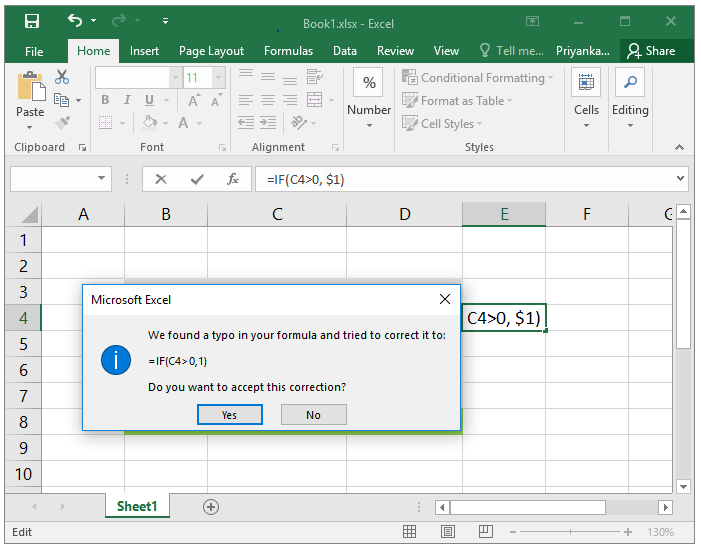Click the Share button
The height and width of the screenshot is (550, 701).
[650, 51]
